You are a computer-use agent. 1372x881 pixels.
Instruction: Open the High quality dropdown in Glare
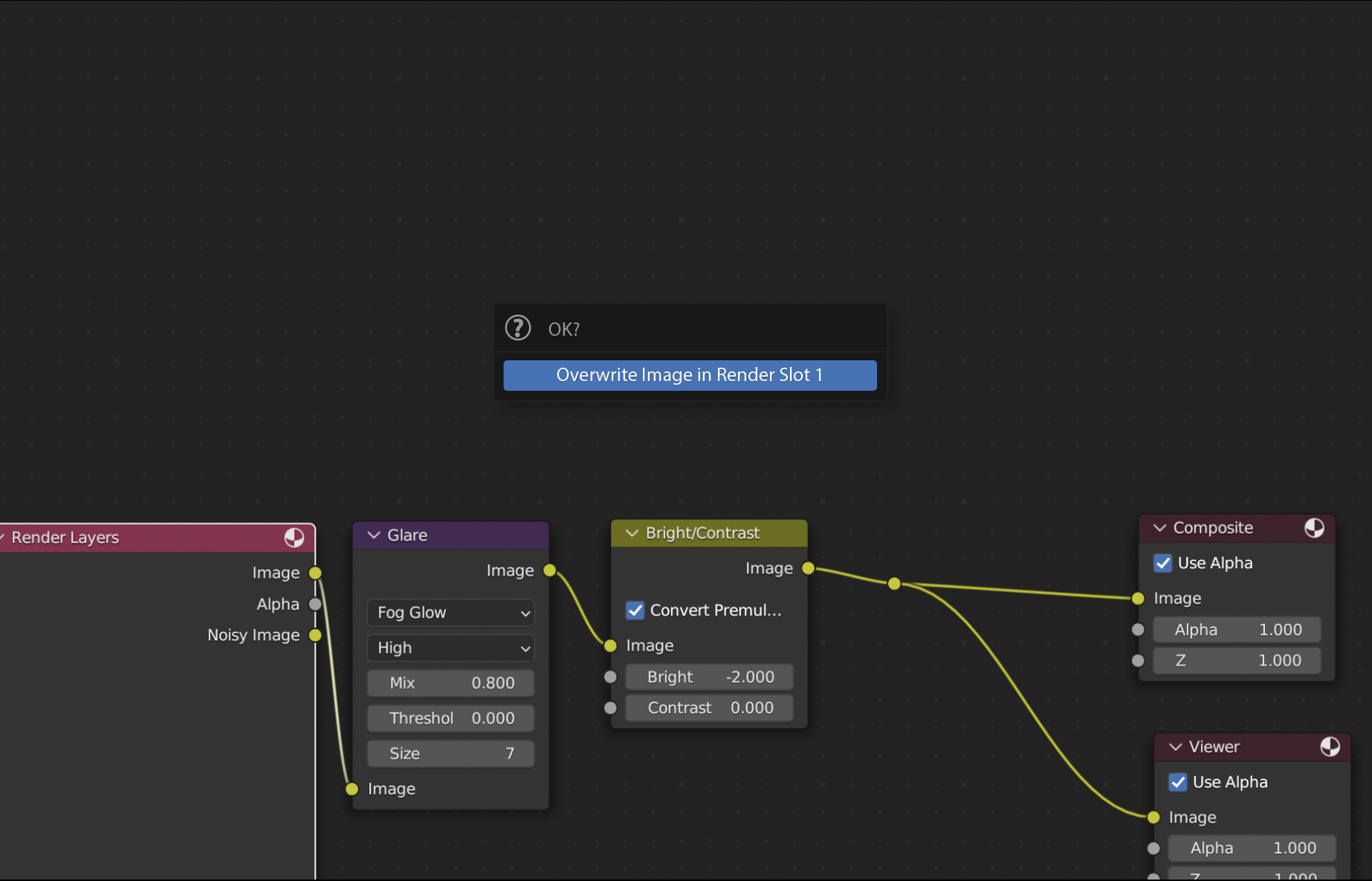(x=450, y=648)
